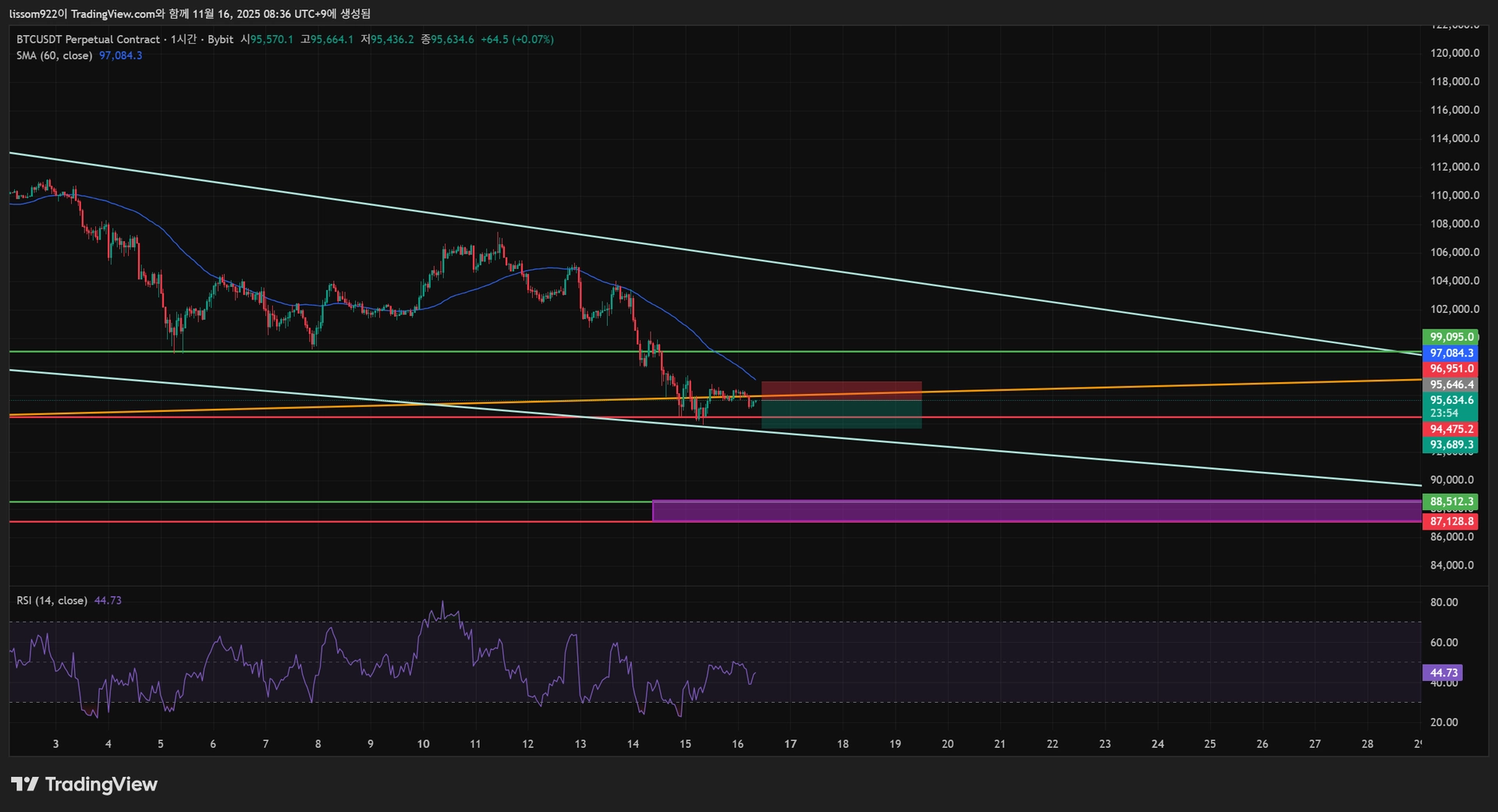1498x812 pixels.
Task: Select the gray 95,646.4 price label
Action: [1450, 385]
